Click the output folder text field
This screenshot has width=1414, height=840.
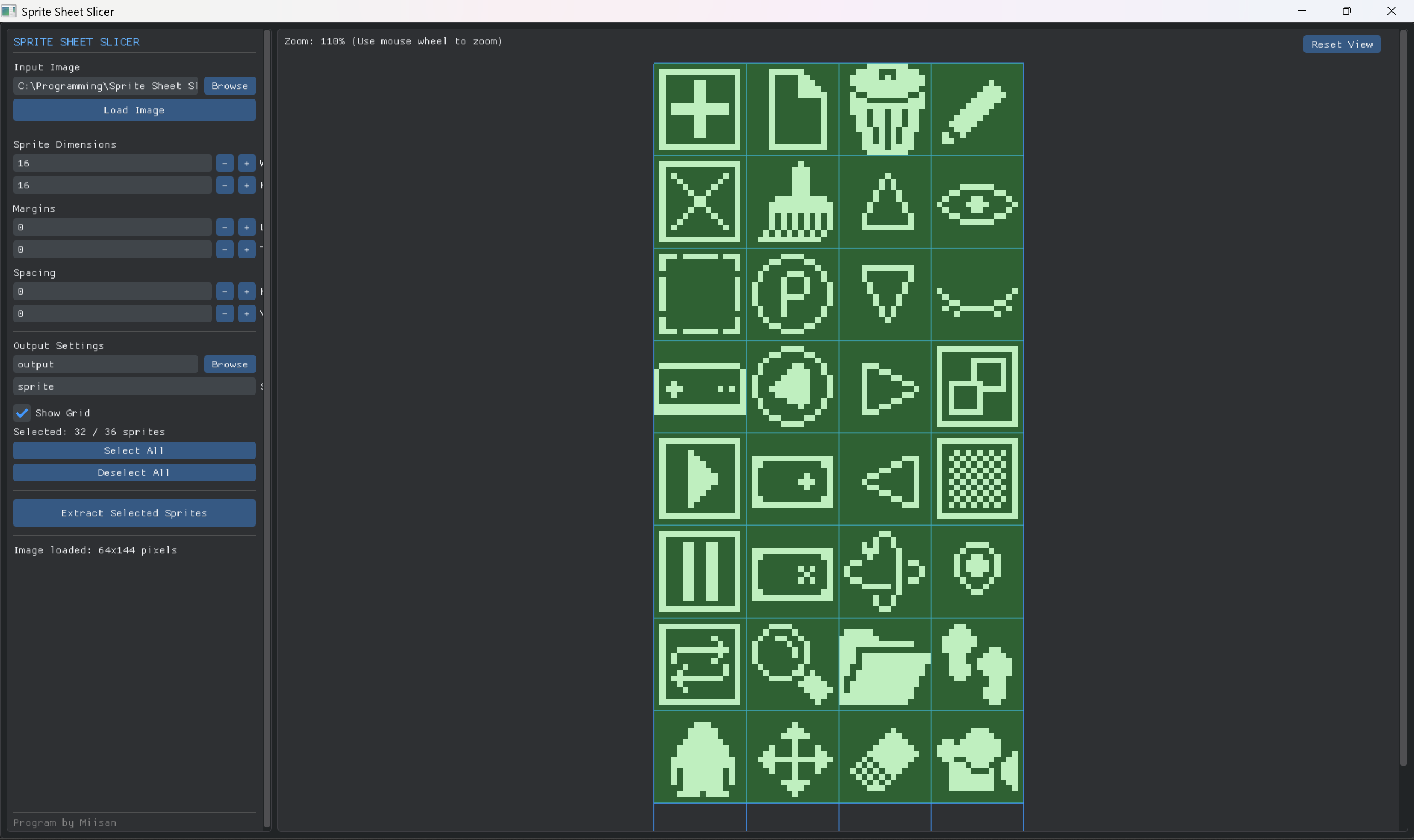click(x=105, y=365)
